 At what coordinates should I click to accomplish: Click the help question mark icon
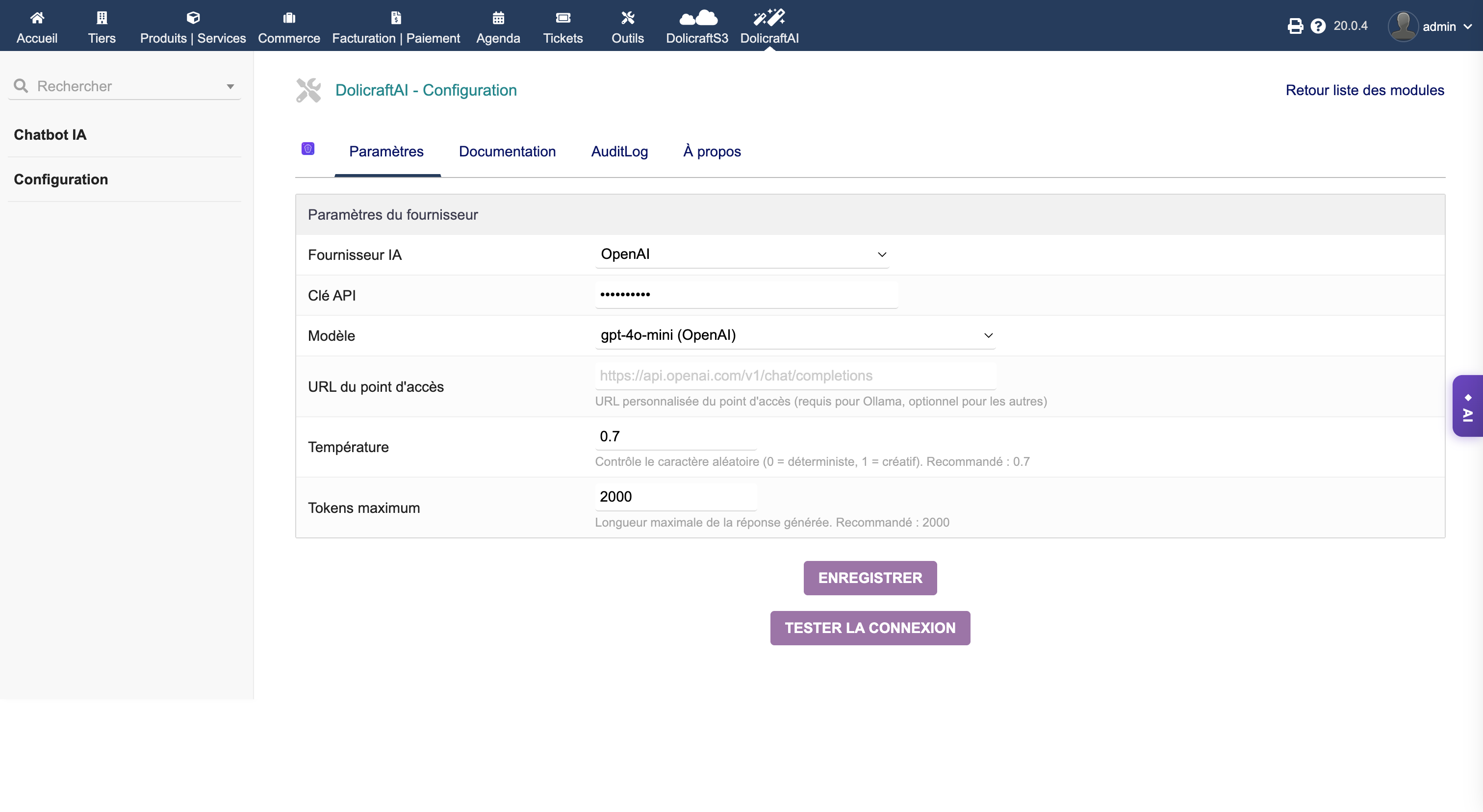[1318, 26]
